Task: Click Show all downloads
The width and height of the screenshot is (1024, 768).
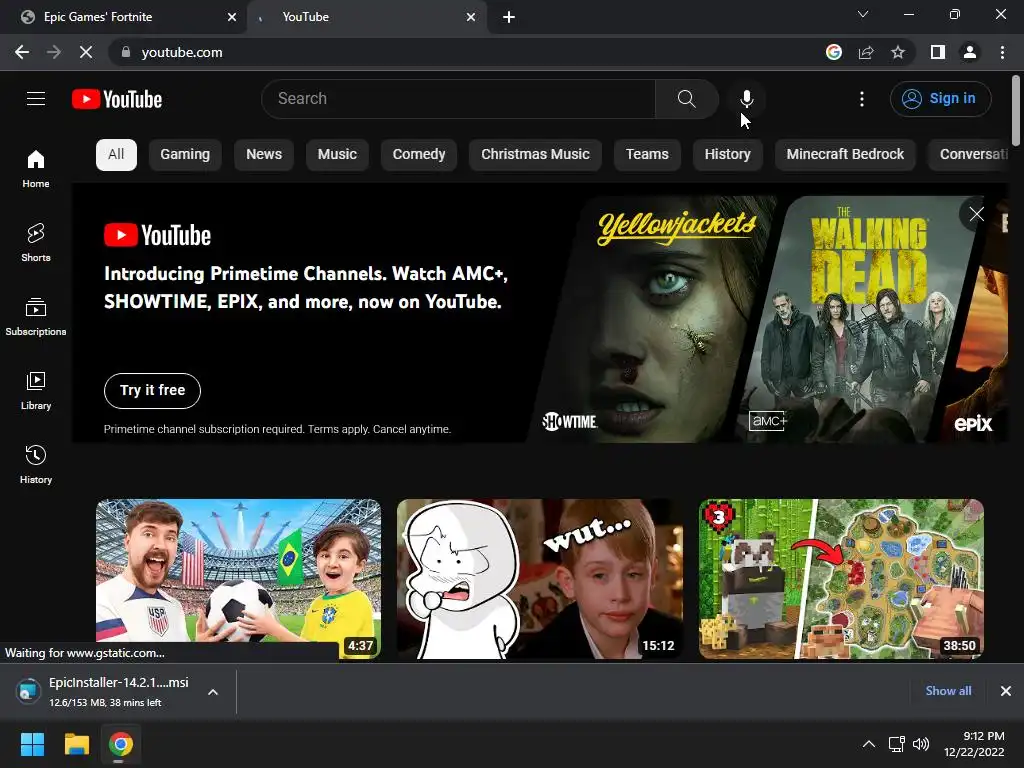Action: pos(948,691)
